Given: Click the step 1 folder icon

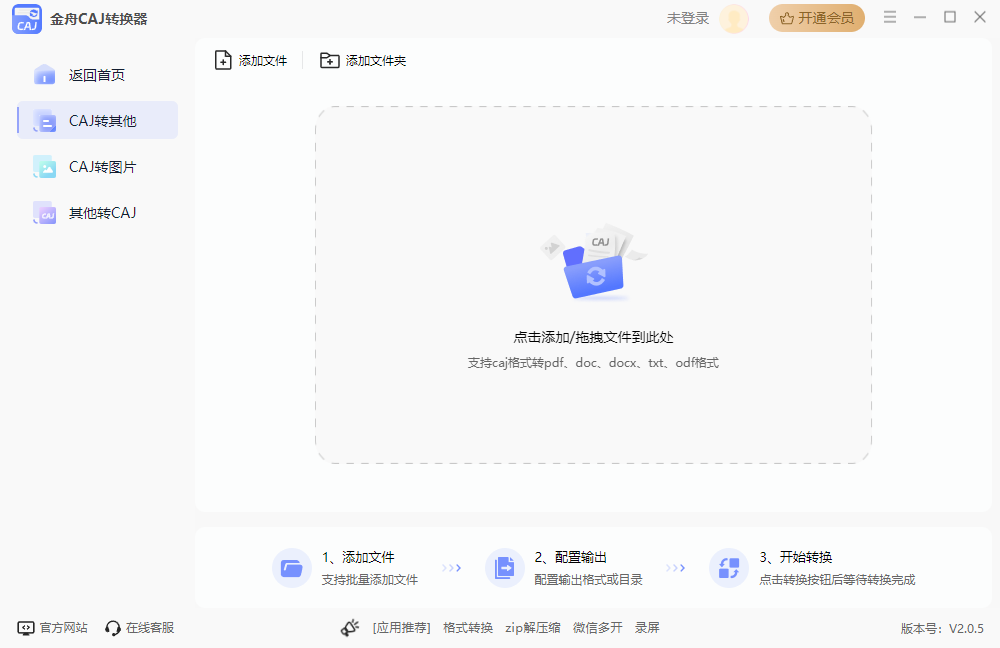Looking at the screenshot, I should 291,568.
